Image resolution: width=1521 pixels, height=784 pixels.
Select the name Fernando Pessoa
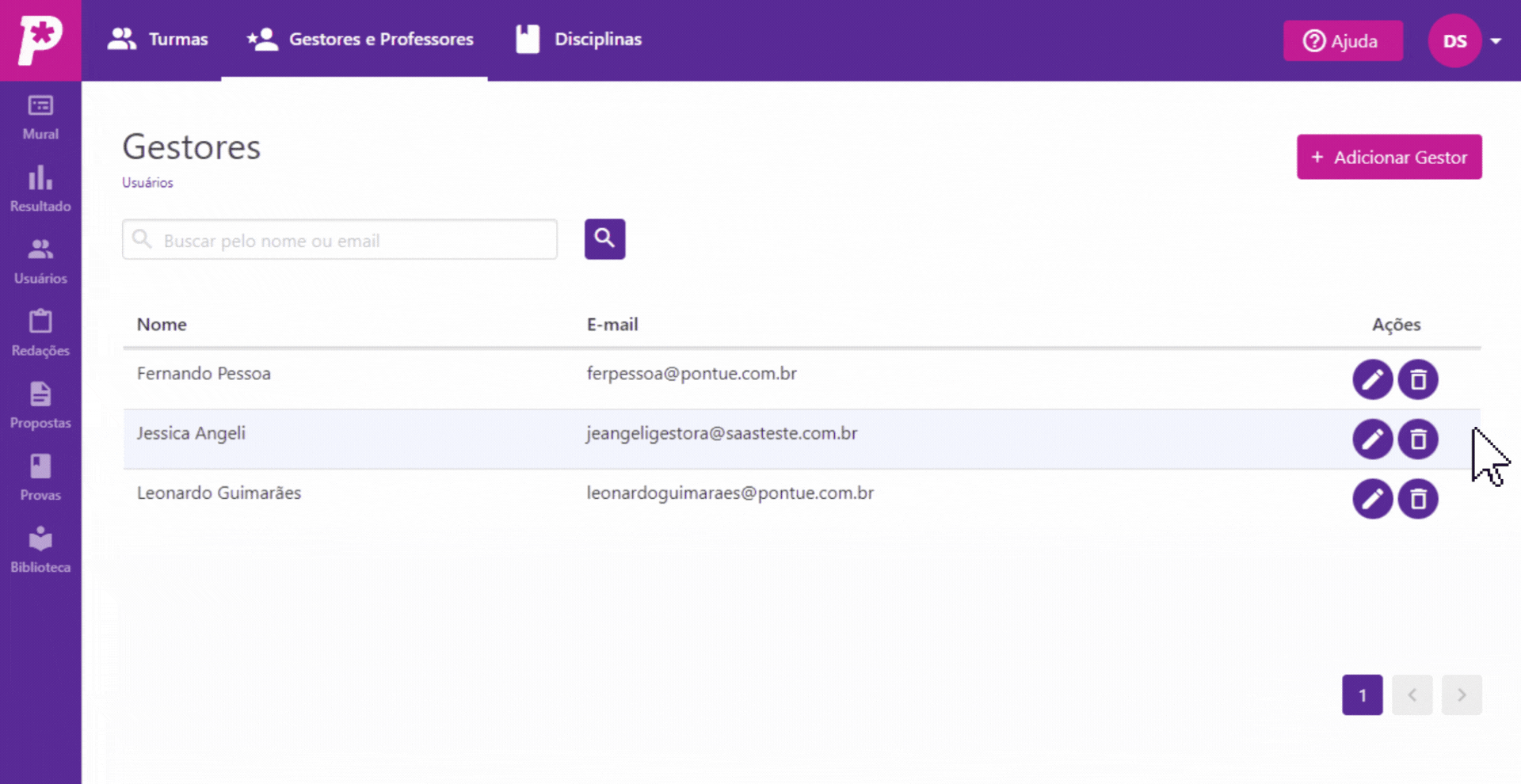(x=204, y=374)
